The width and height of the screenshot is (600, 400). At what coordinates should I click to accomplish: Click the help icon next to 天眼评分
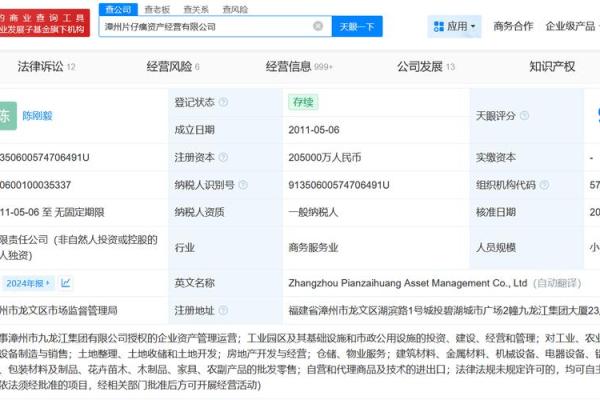[526, 116]
